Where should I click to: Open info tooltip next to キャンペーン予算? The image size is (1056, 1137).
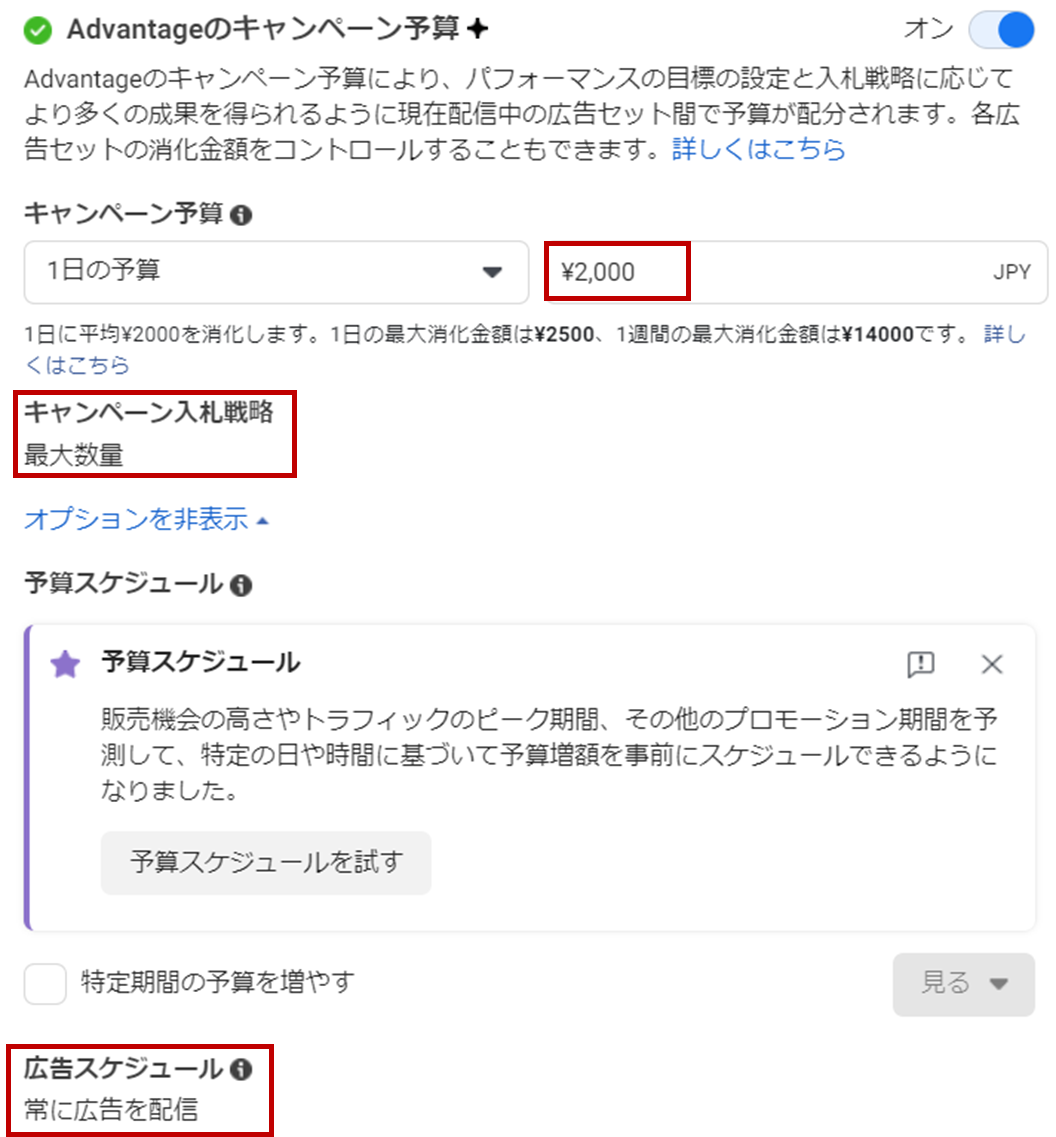pos(241,215)
